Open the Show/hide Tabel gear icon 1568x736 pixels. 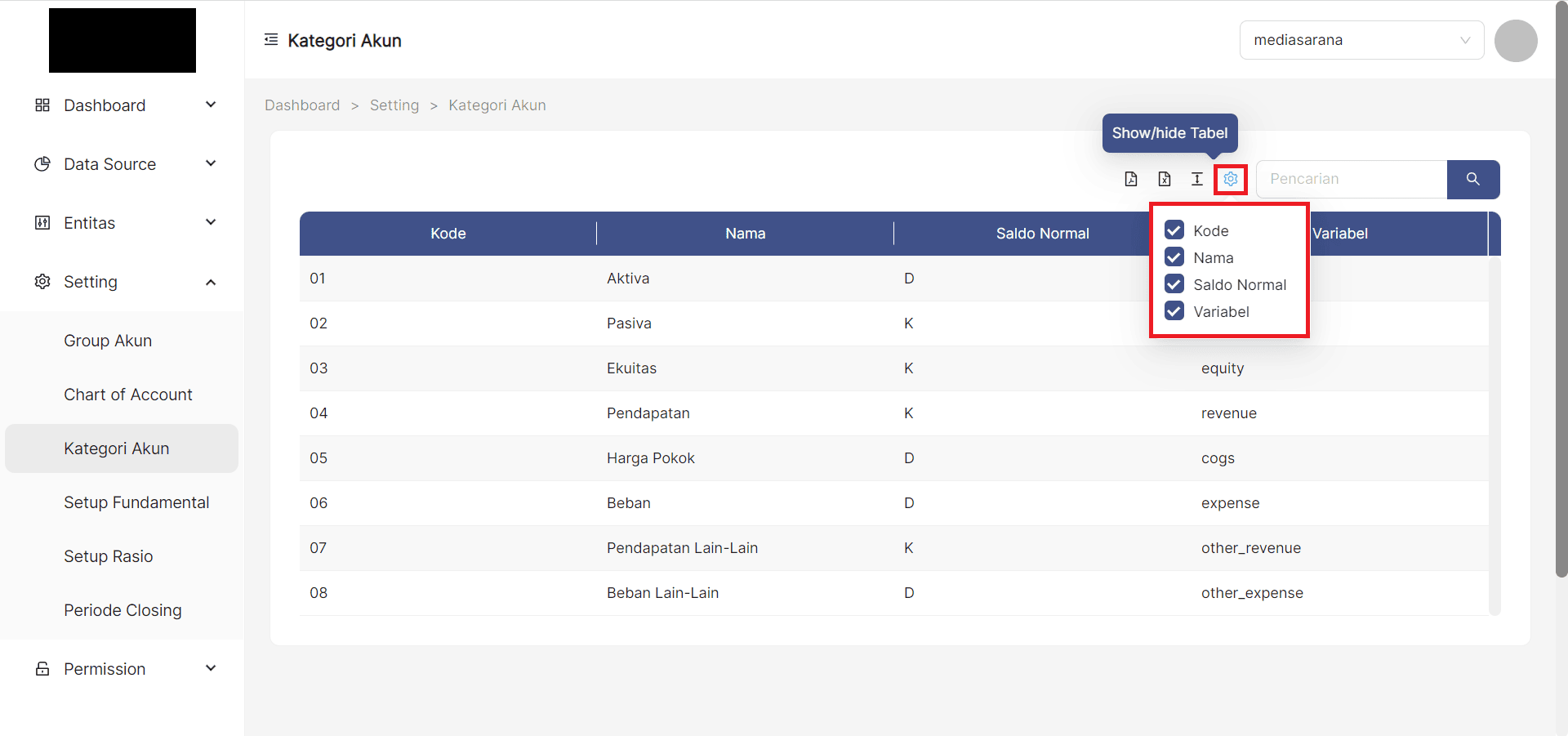tap(1231, 179)
